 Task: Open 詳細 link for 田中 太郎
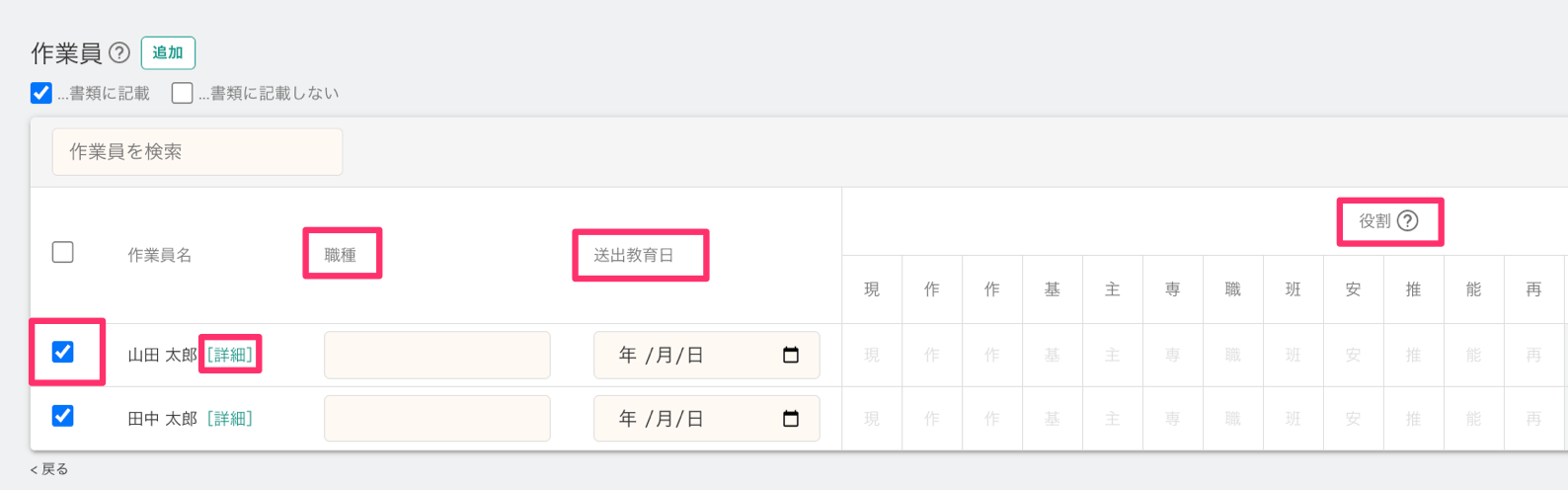point(230,419)
